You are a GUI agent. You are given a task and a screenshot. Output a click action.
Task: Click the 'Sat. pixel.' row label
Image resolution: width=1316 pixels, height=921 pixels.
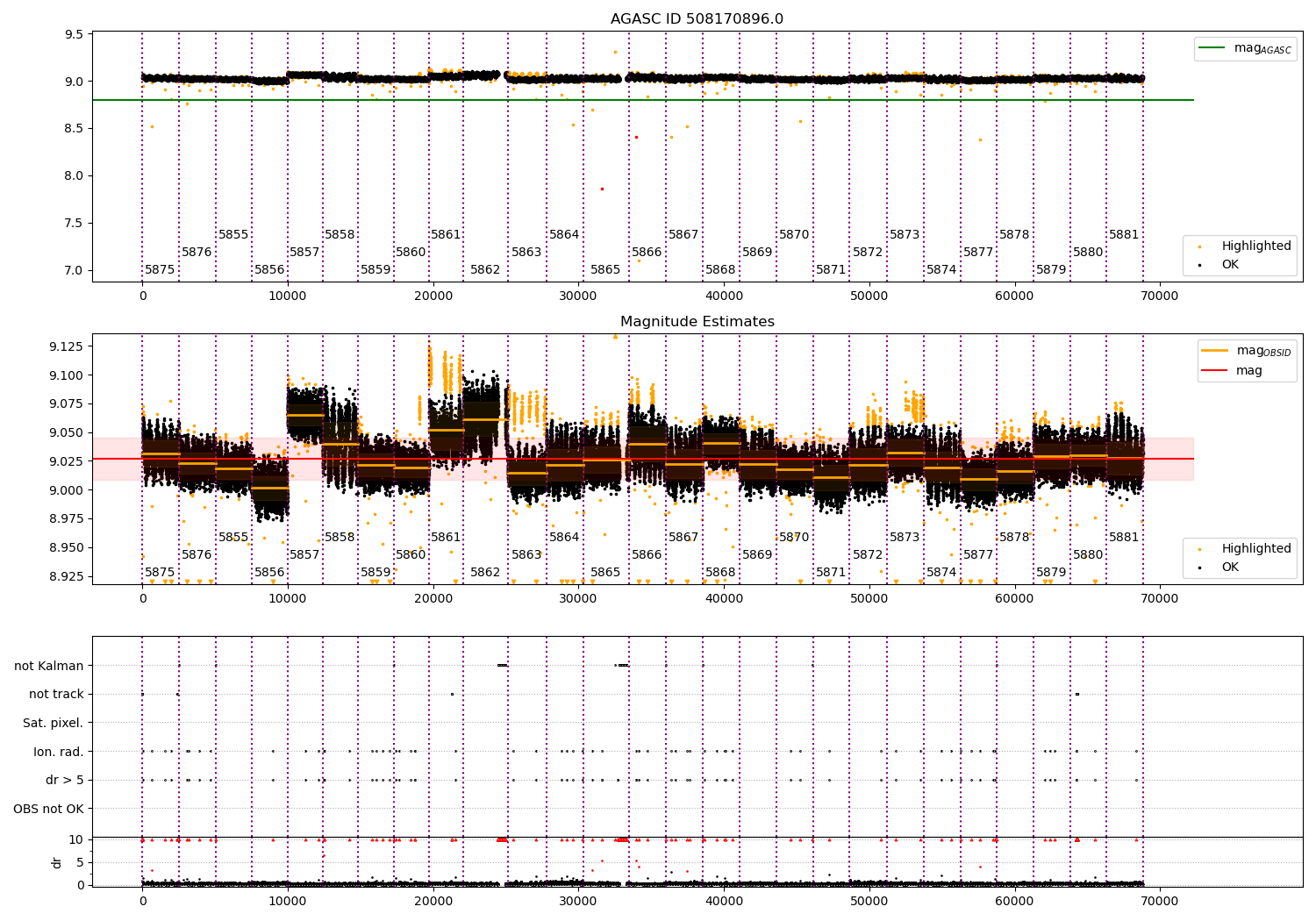click(x=54, y=723)
